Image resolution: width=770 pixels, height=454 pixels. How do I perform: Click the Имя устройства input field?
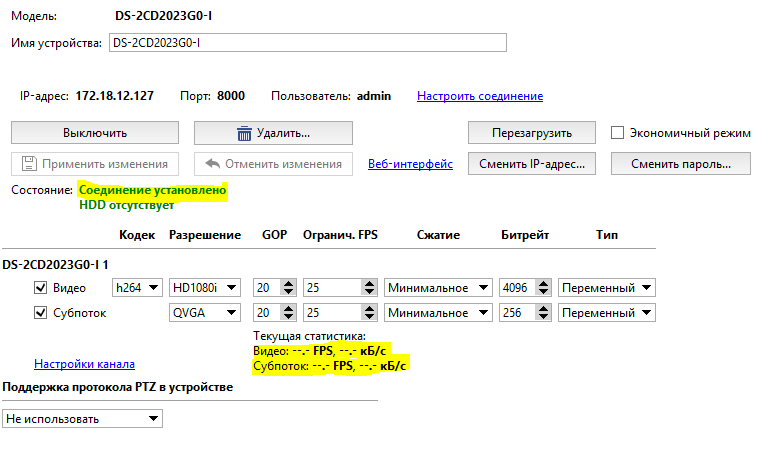(x=308, y=43)
